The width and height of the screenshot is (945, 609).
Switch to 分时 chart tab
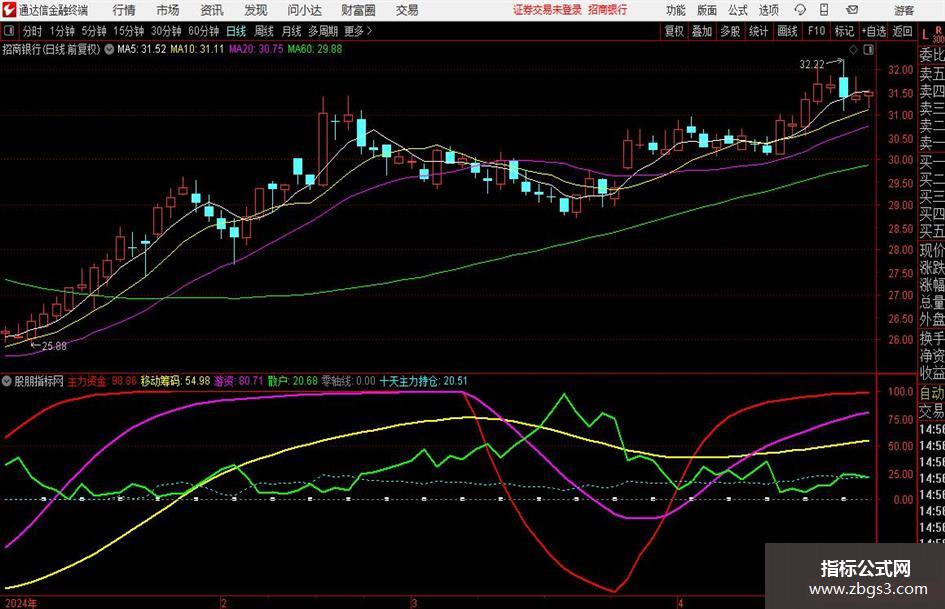click(32, 31)
